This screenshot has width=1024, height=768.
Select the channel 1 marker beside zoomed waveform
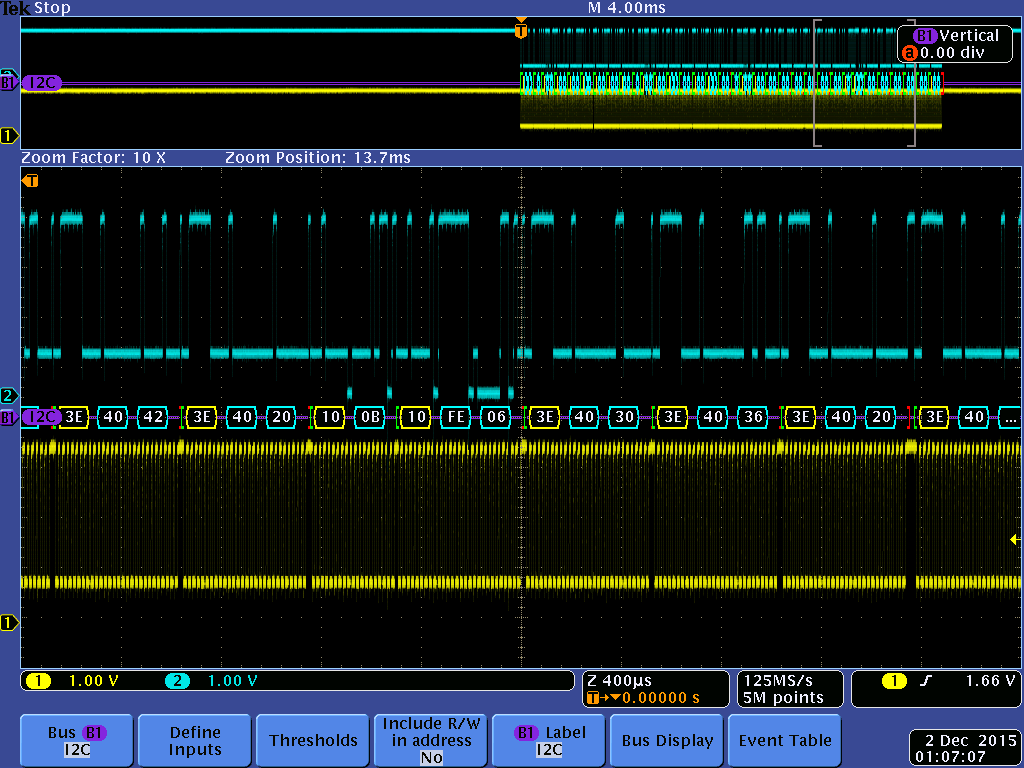pyautogui.click(x=9, y=622)
